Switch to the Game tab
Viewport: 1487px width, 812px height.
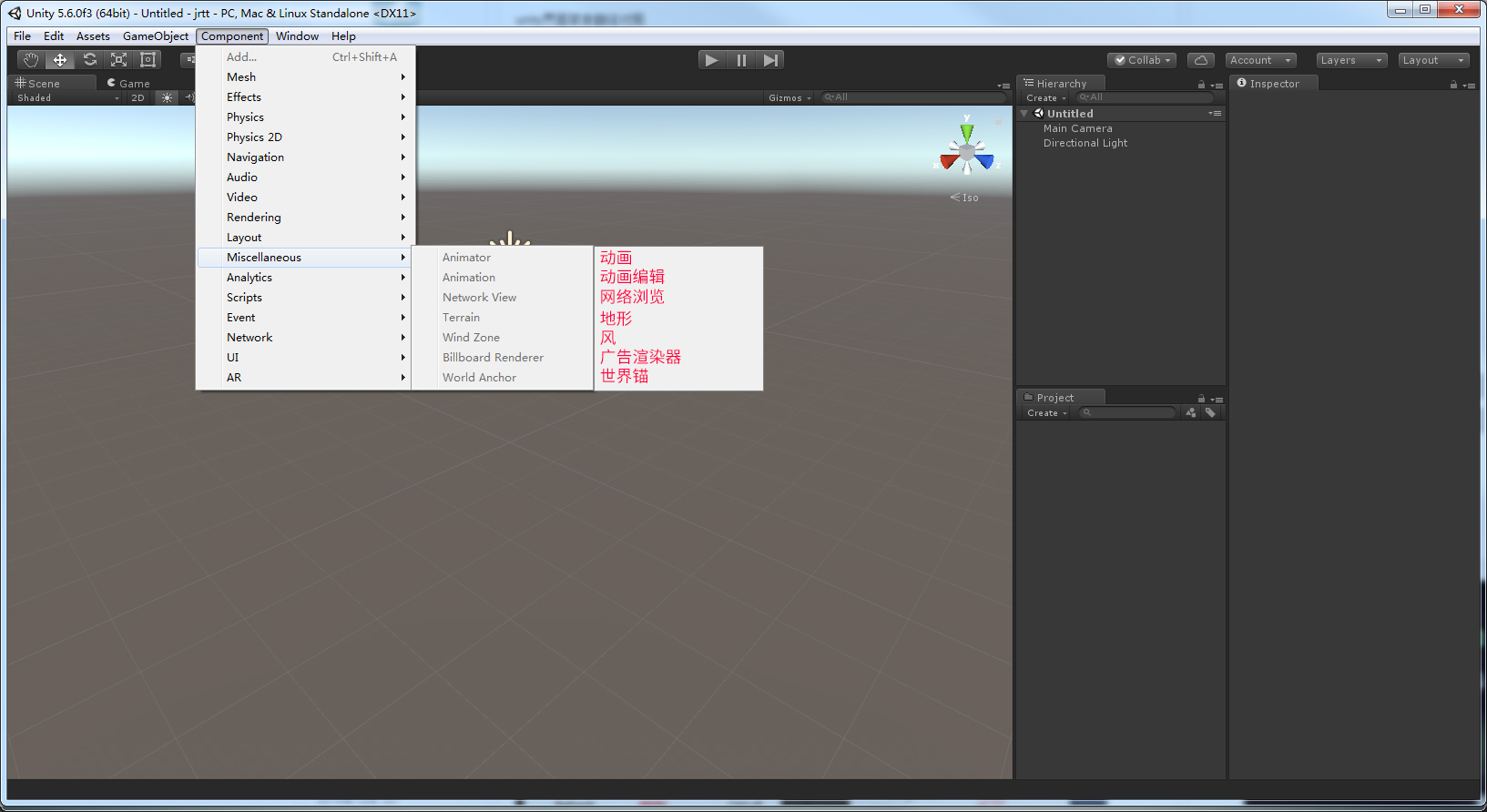128,84
